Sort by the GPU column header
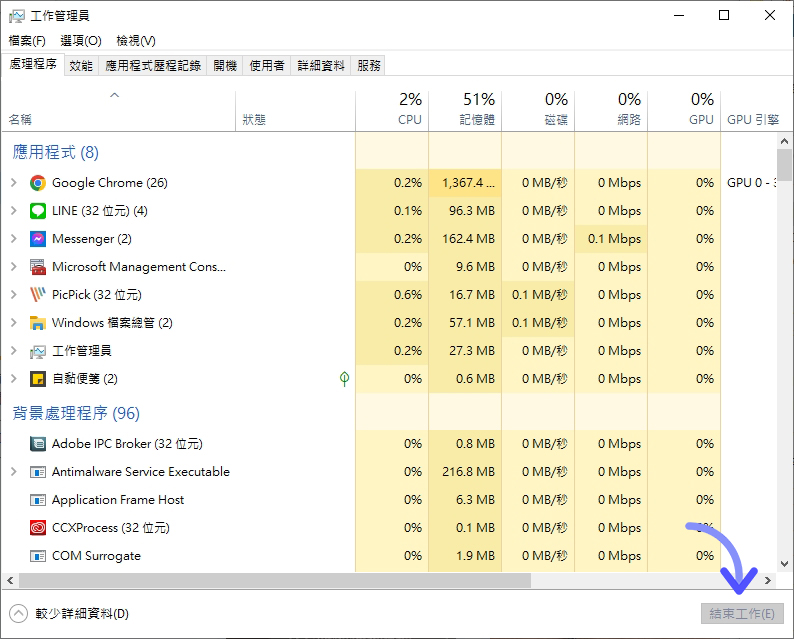The image size is (794, 639). [x=684, y=111]
